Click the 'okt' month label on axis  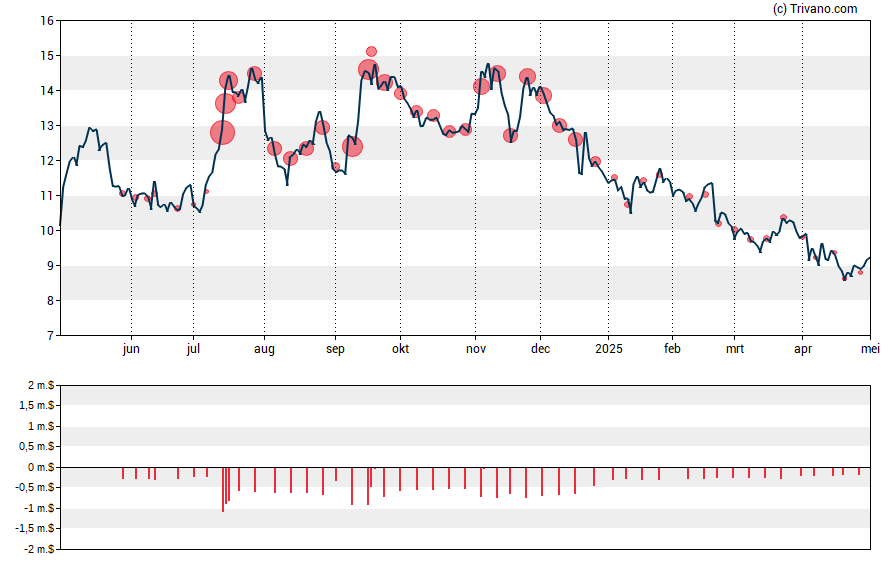click(400, 349)
